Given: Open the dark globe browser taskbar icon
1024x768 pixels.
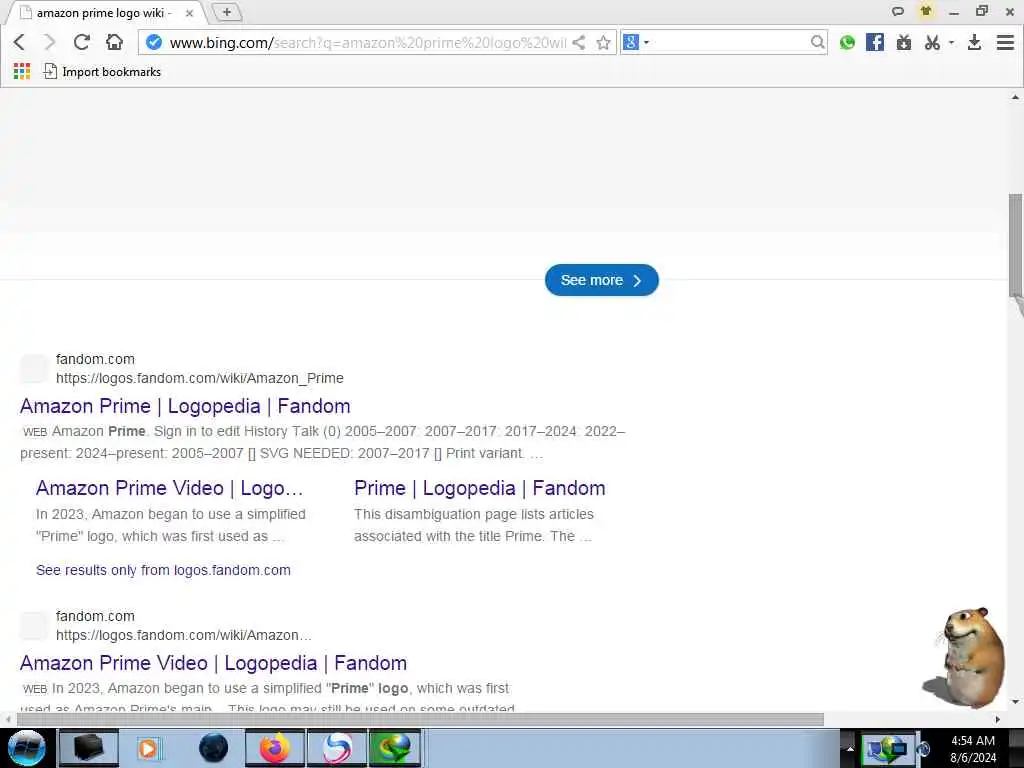Looking at the screenshot, I should (213, 748).
